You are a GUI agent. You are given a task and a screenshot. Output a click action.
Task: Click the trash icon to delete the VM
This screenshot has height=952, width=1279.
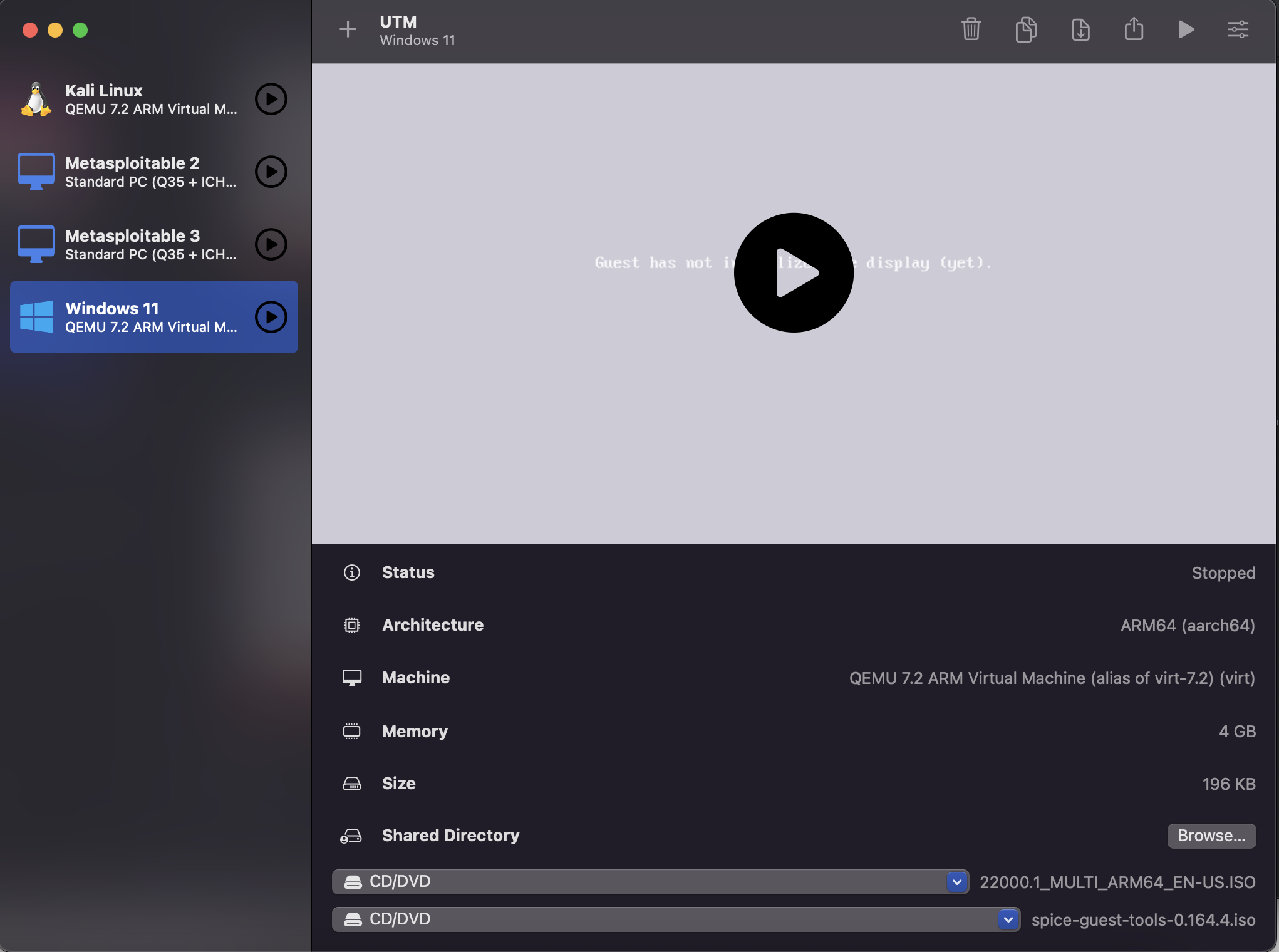(971, 29)
